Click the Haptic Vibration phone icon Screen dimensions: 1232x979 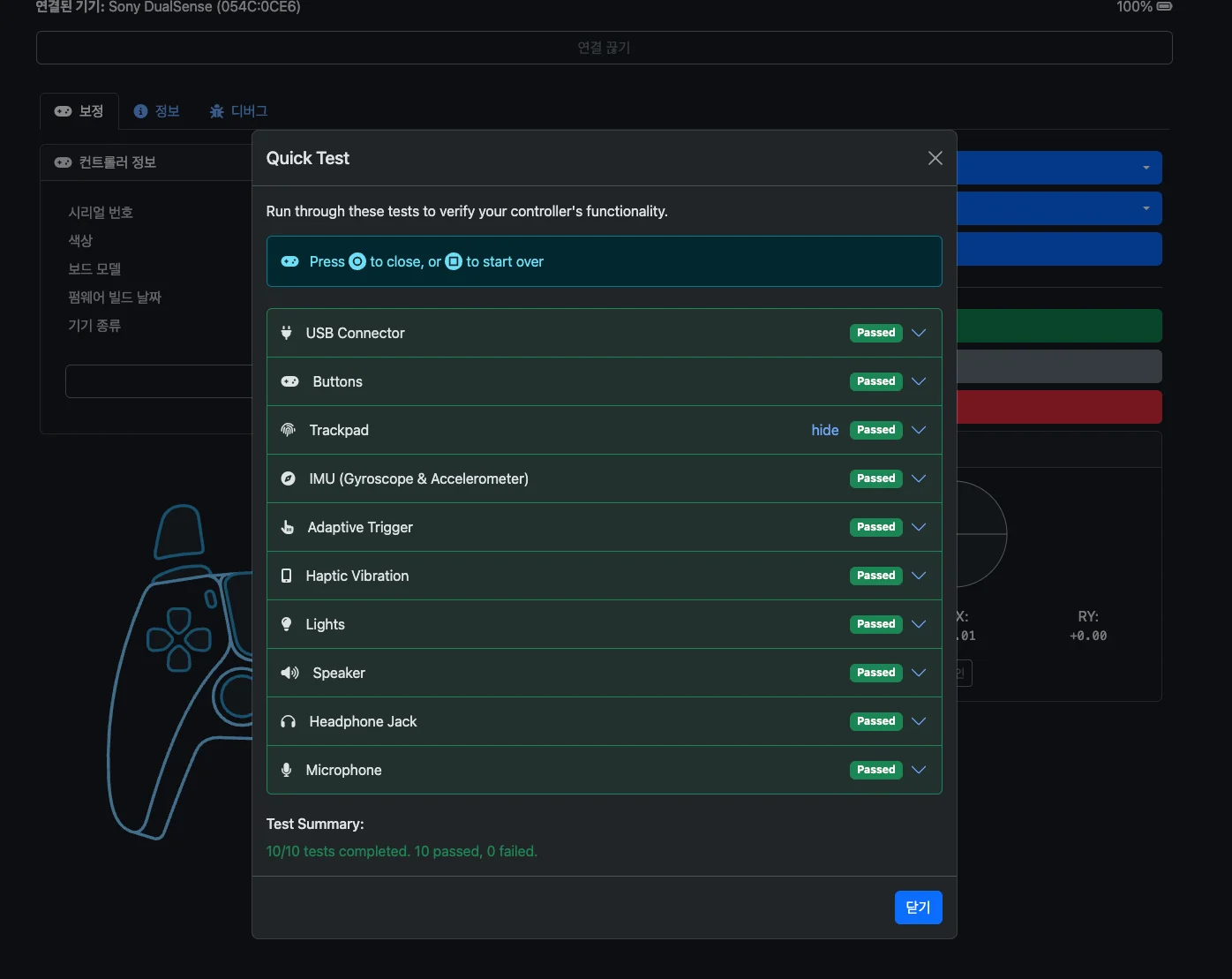[286, 576]
